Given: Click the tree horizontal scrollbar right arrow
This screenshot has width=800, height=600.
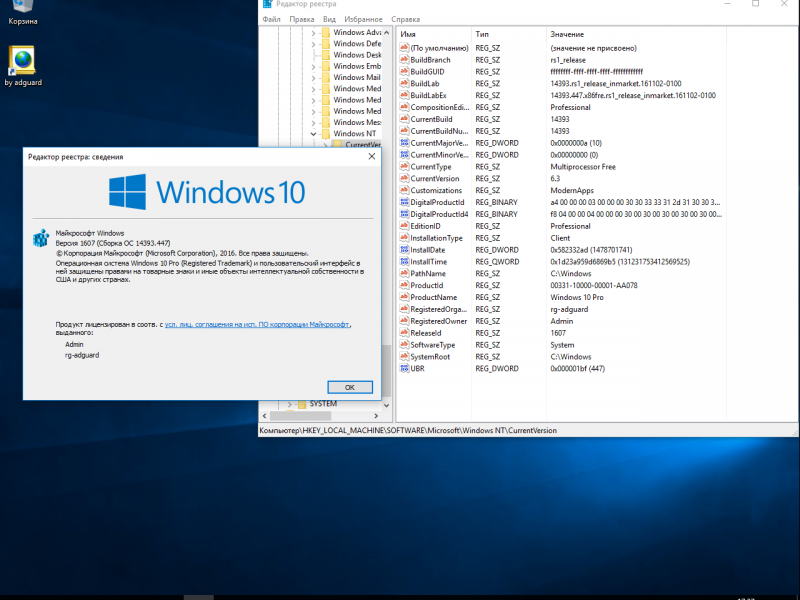Looking at the screenshot, I should pyautogui.click(x=376, y=416).
